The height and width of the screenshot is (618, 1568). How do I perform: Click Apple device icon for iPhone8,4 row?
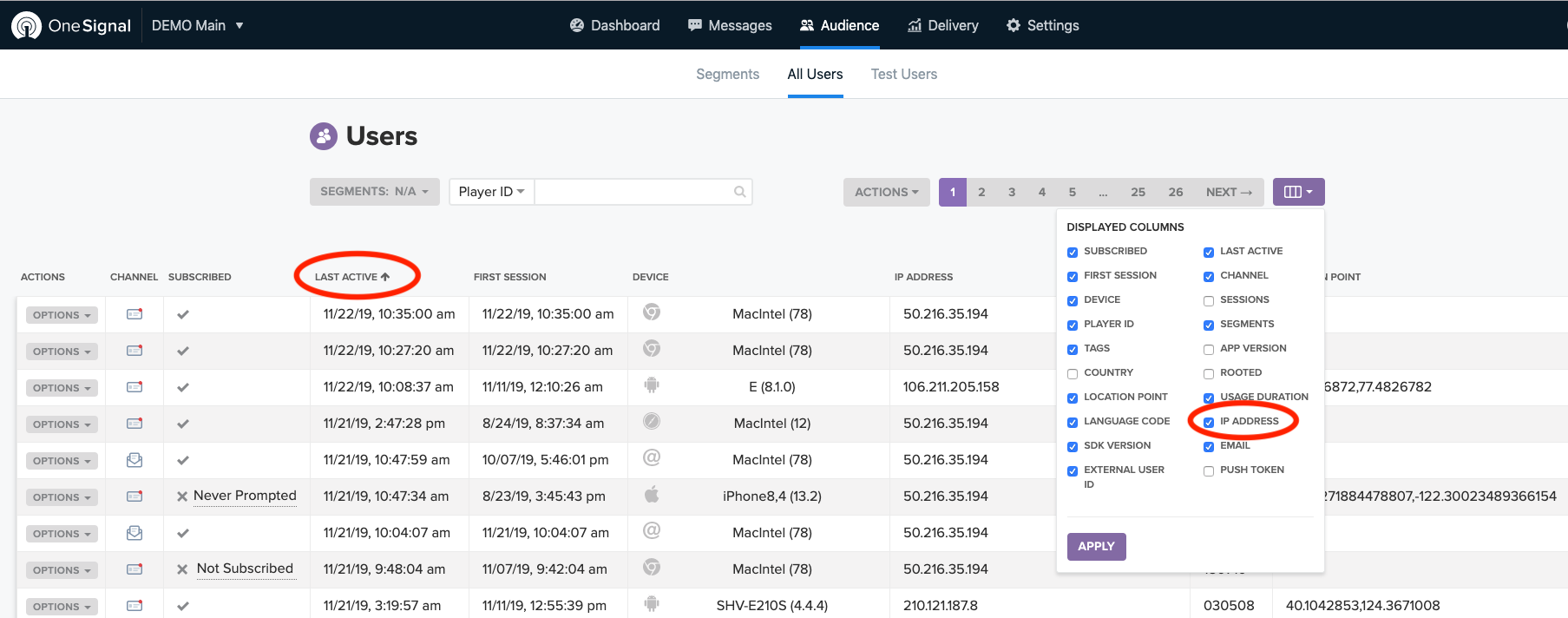(x=652, y=495)
